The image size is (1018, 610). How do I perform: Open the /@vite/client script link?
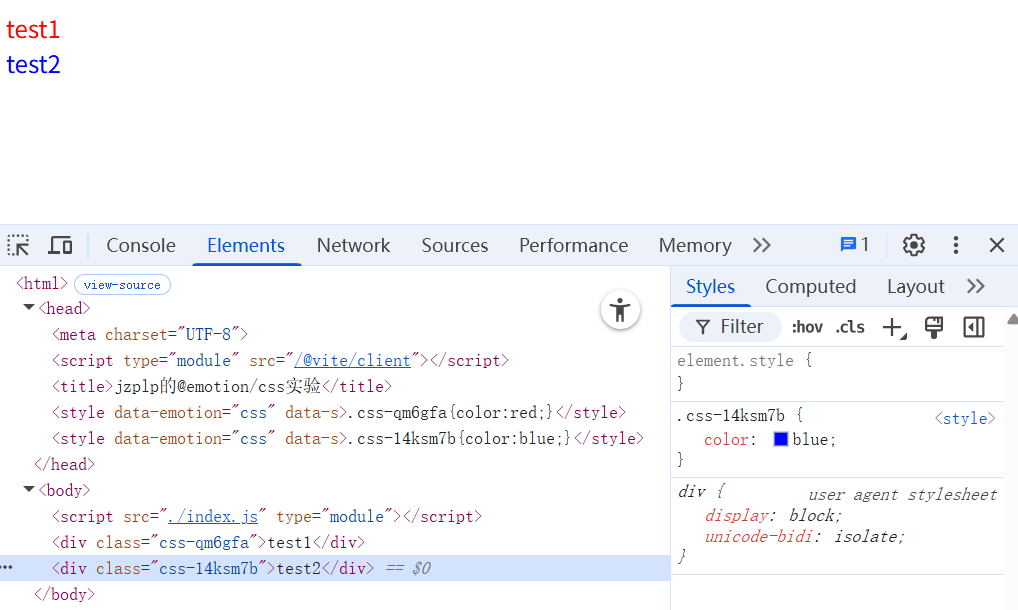pyautogui.click(x=352, y=360)
